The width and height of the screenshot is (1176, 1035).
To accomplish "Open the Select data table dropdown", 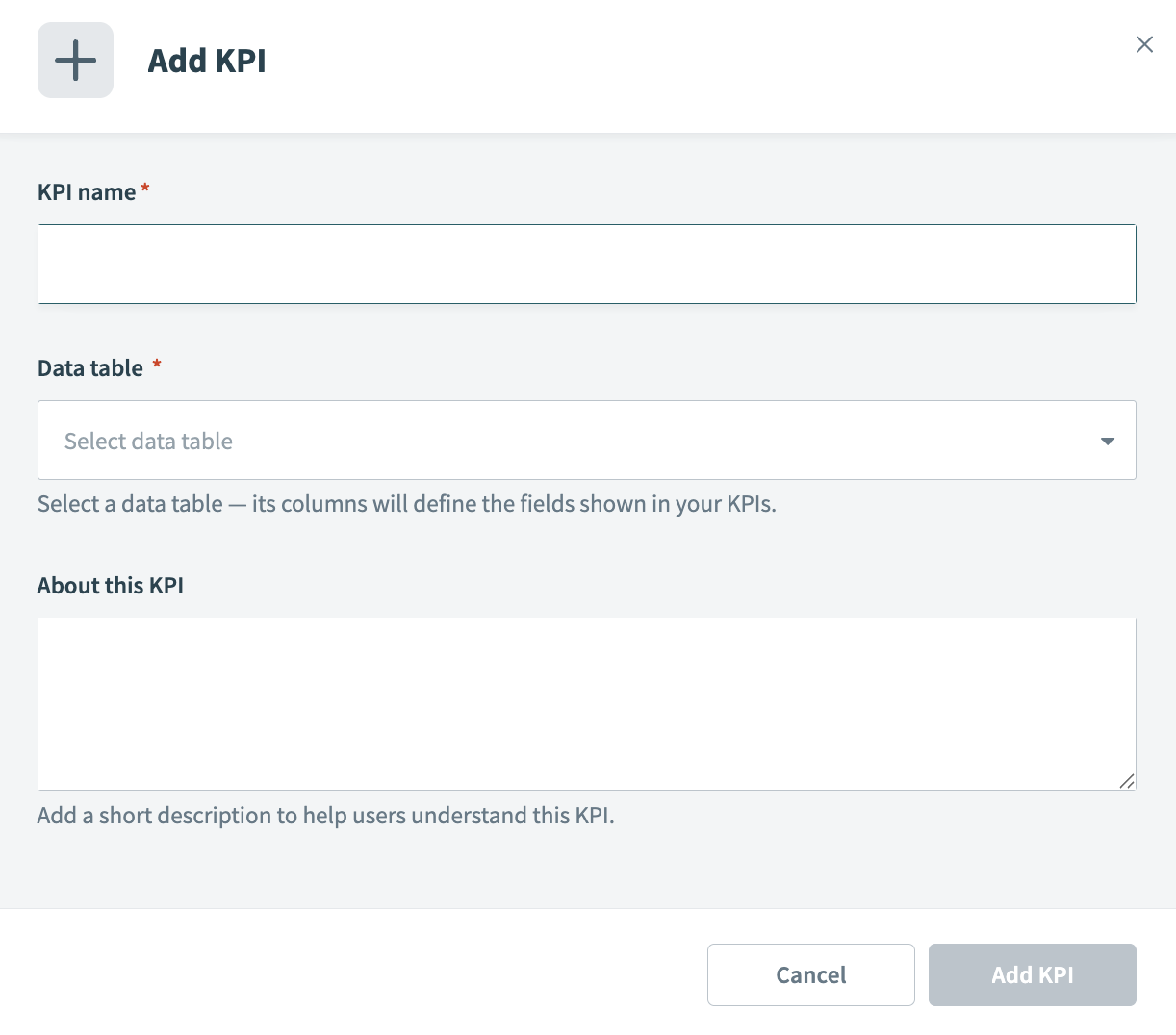I will click(586, 441).
